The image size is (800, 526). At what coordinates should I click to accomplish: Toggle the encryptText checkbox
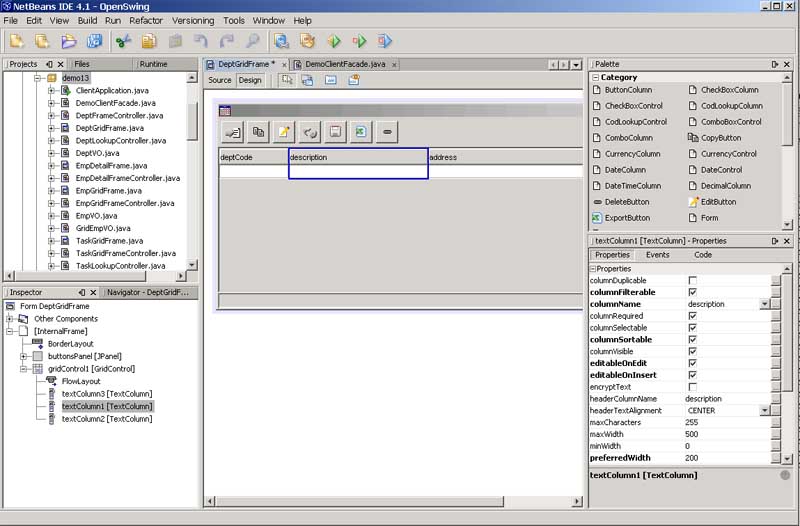(x=693, y=387)
